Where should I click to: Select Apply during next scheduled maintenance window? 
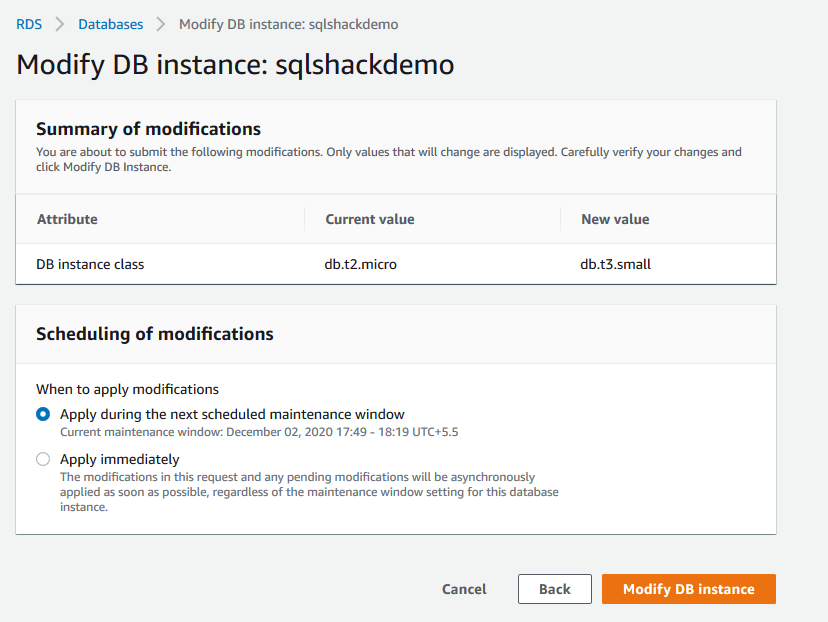(43, 414)
